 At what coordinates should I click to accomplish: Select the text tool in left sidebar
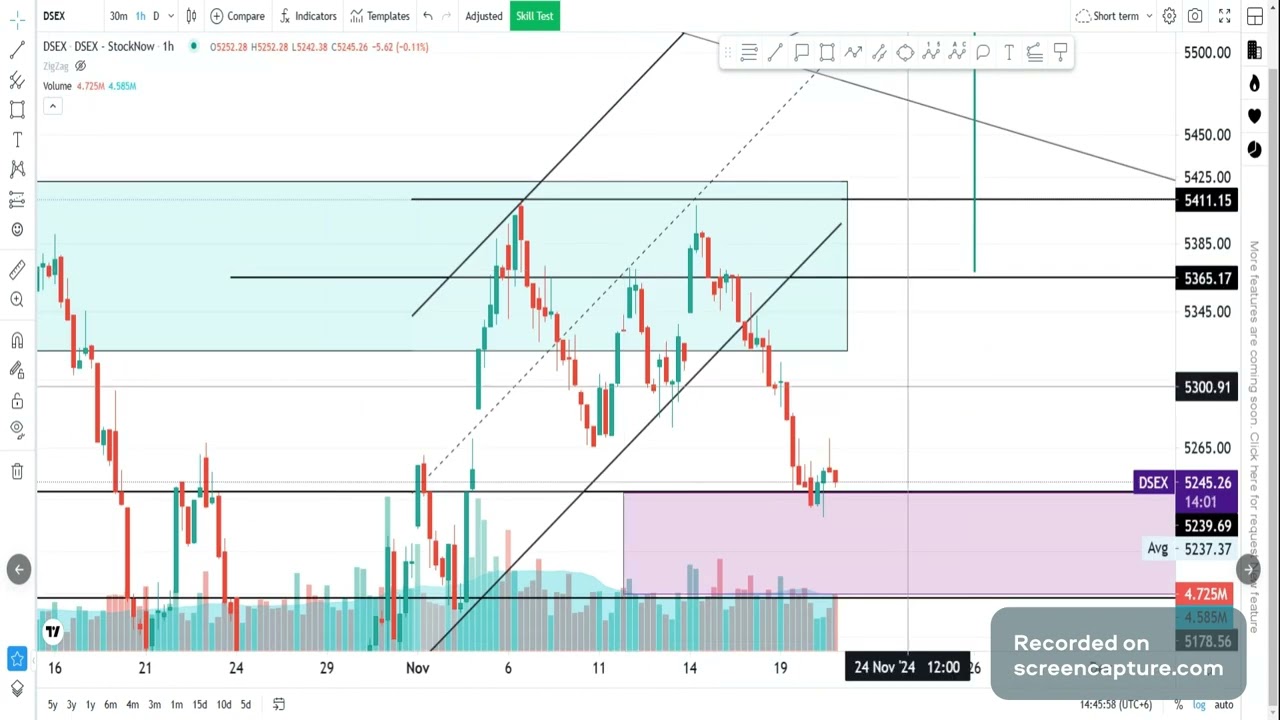click(x=17, y=139)
